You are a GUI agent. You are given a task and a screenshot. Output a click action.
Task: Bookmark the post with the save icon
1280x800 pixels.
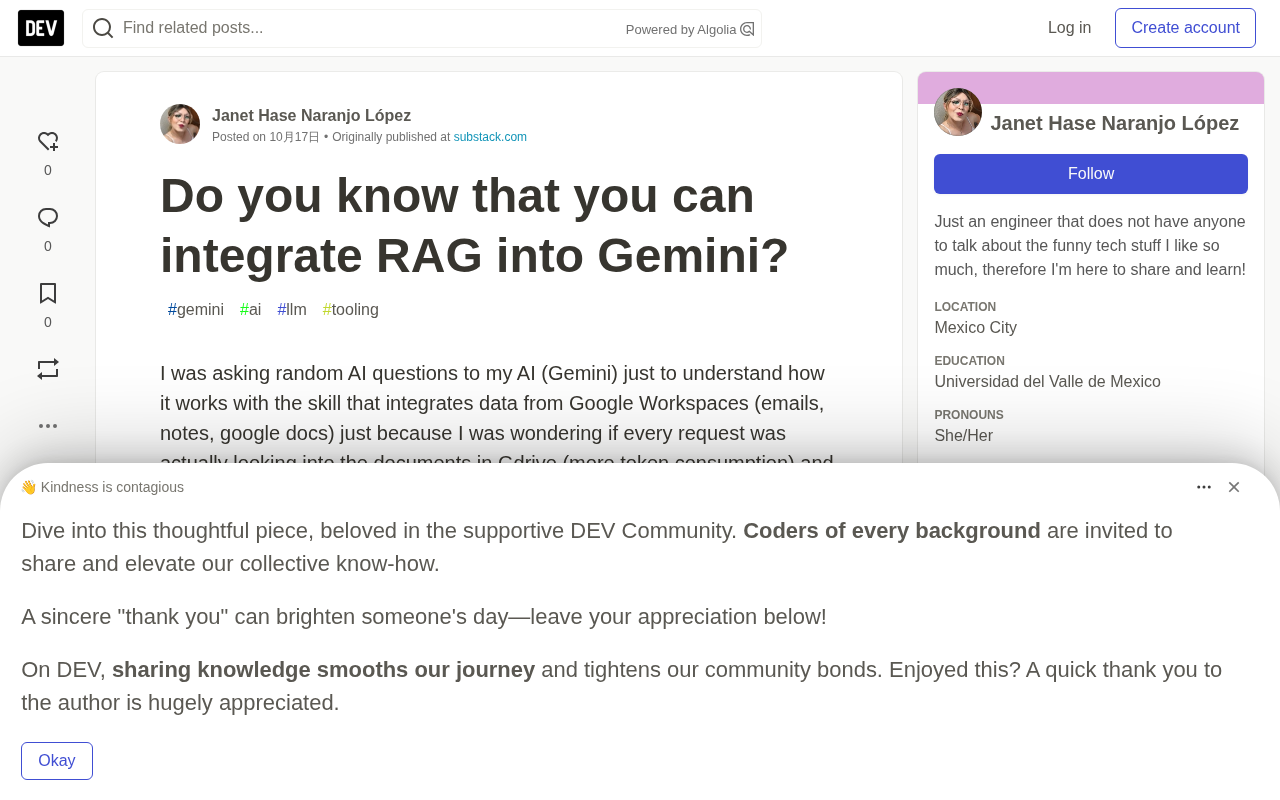(x=48, y=293)
